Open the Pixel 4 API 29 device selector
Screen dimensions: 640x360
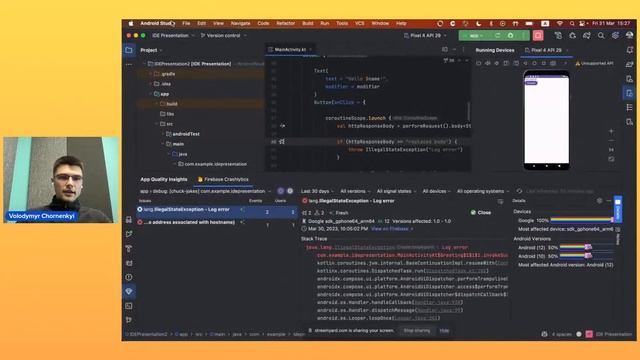[x=425, y=36]
